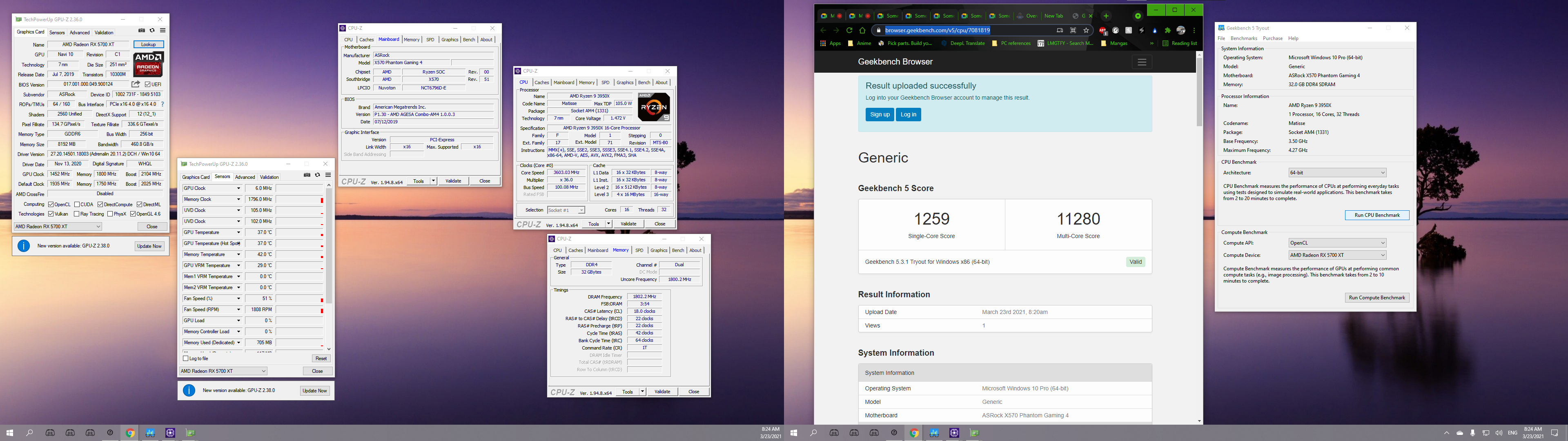Click Reset in GPU-Z Sensors window
This screenshot has width=1568, height=441.
pos(321,358)
